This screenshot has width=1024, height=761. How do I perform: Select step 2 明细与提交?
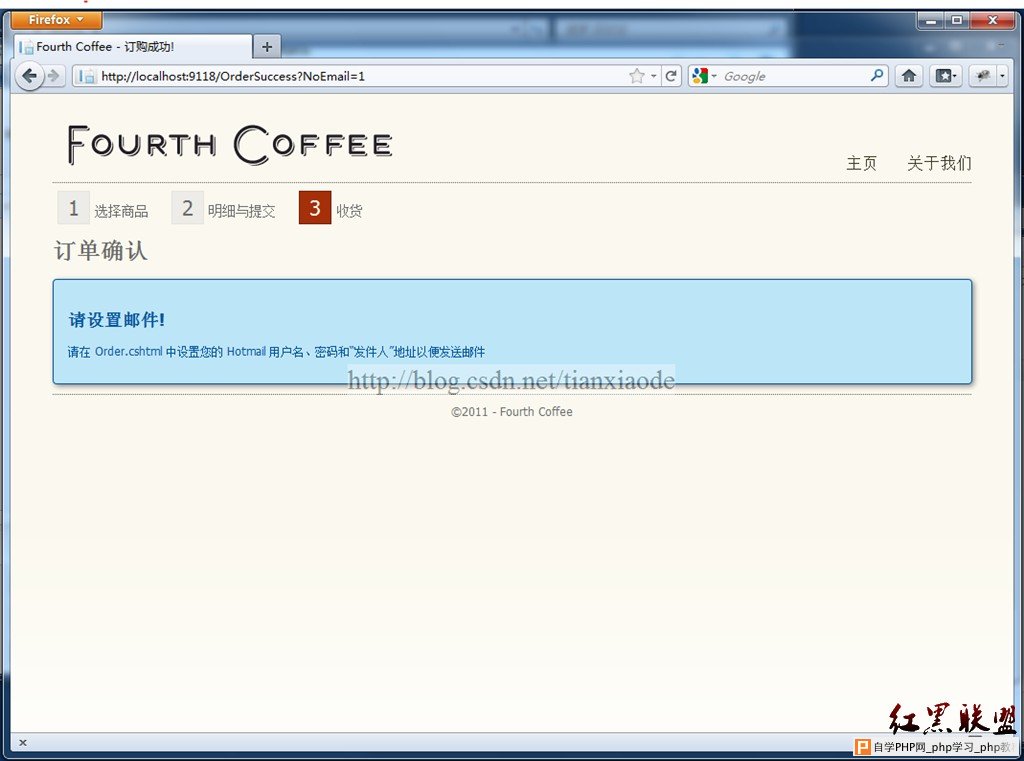pos(223,208)
